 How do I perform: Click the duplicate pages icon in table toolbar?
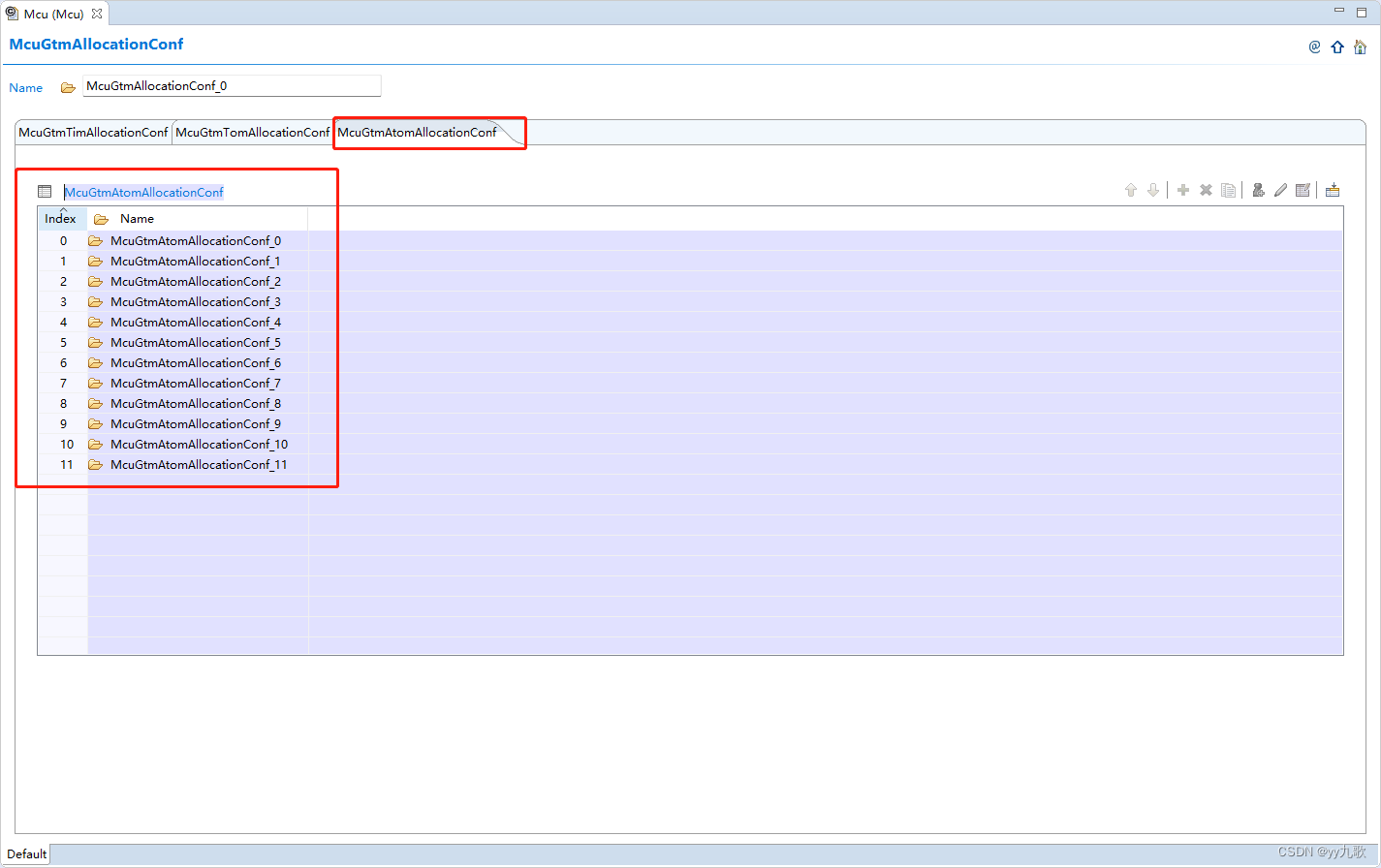tap(1228, 190)
